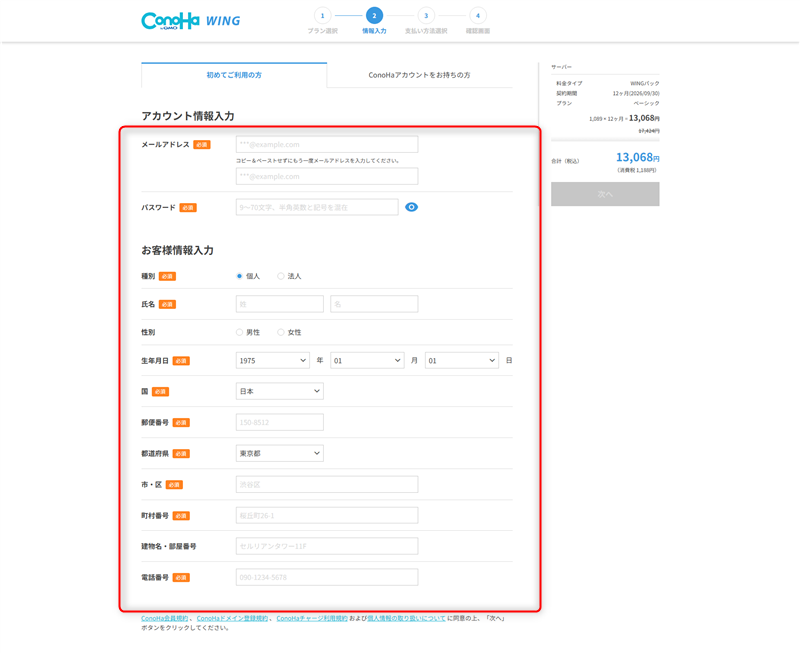Image resolution: width=800 pixels, height=653 pixels.
Task: Click step 4 confirmation screen circle
Action: (x=478, y=16)
